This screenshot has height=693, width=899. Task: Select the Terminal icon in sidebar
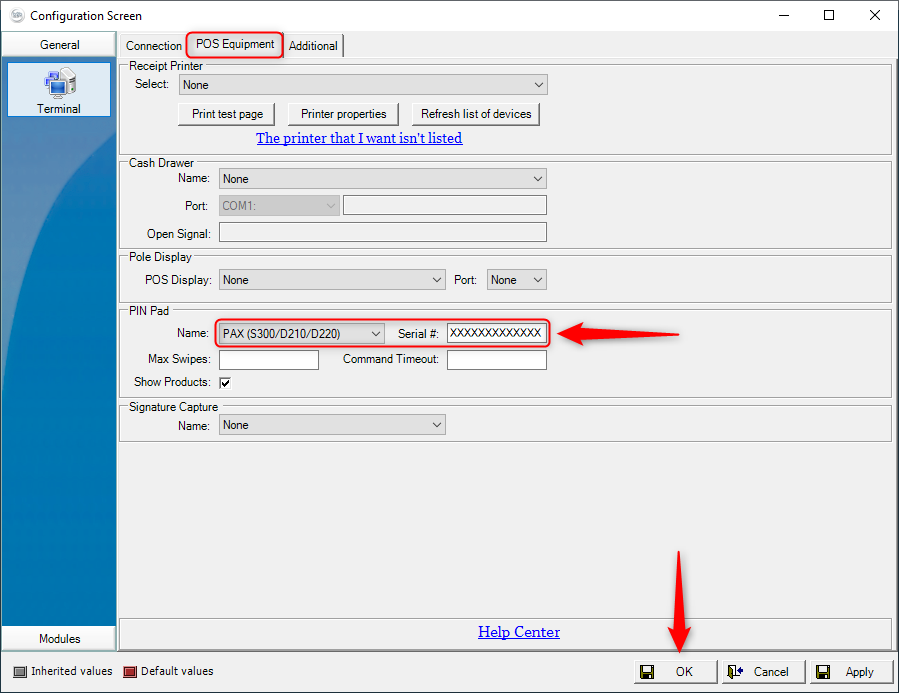click(x=59, y=90)
